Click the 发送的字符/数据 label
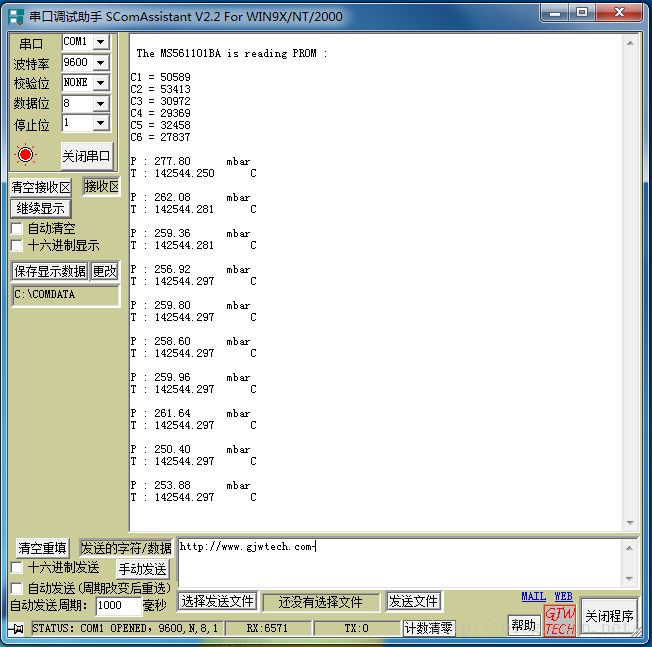Viewport: 652px width, 647px height. 126,548
